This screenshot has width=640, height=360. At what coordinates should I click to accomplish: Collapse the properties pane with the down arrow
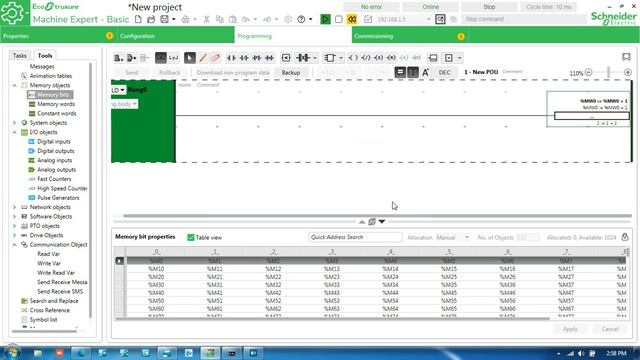382,222
